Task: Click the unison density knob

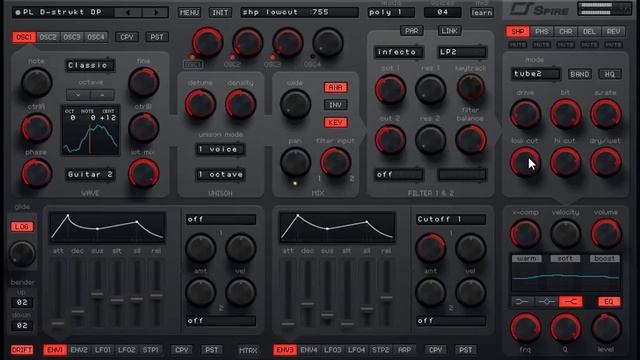Action: [x=240, y=104]
